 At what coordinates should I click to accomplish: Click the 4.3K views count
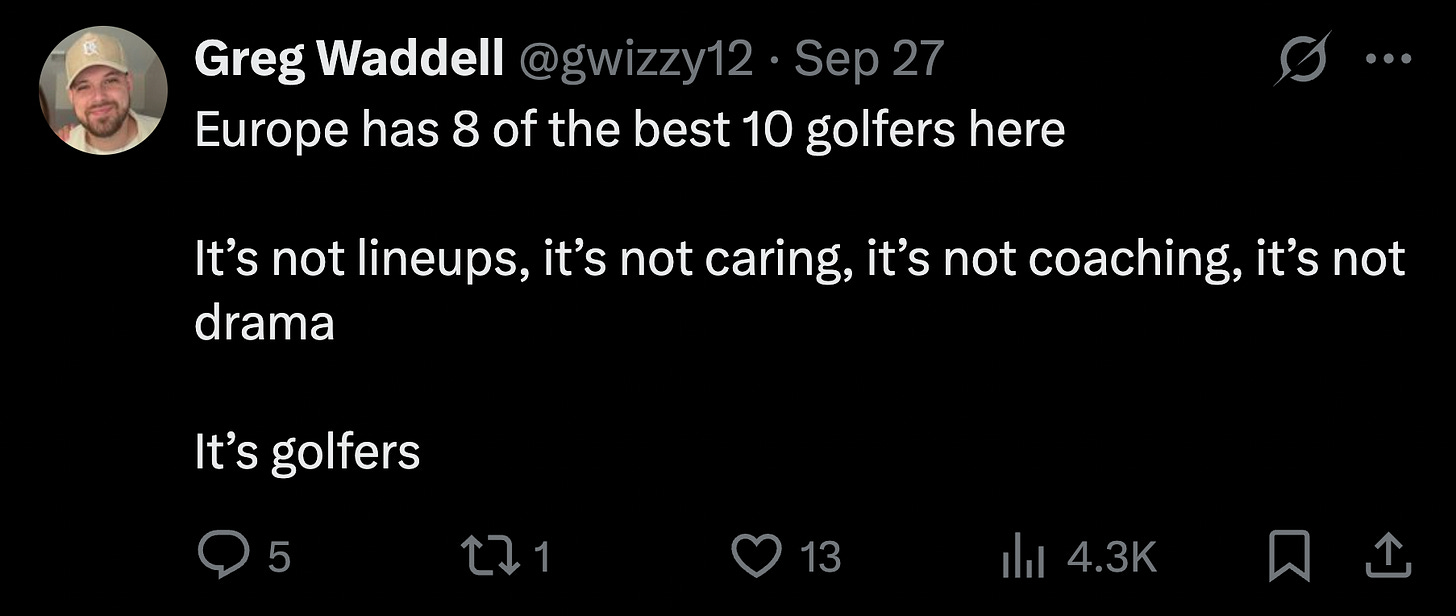click(x=1112, y=557)
